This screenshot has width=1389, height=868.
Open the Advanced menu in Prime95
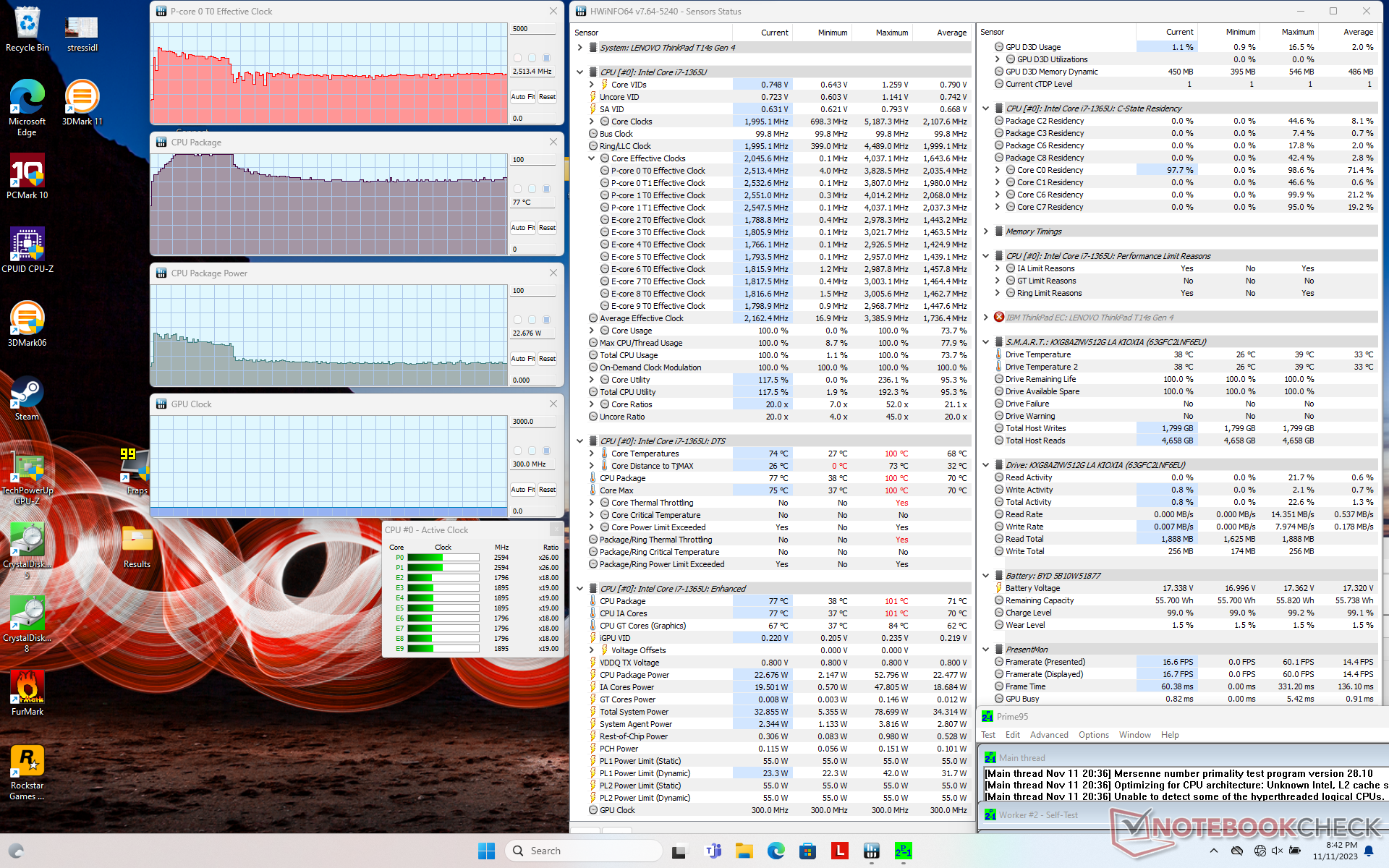tap(1048, 735)
